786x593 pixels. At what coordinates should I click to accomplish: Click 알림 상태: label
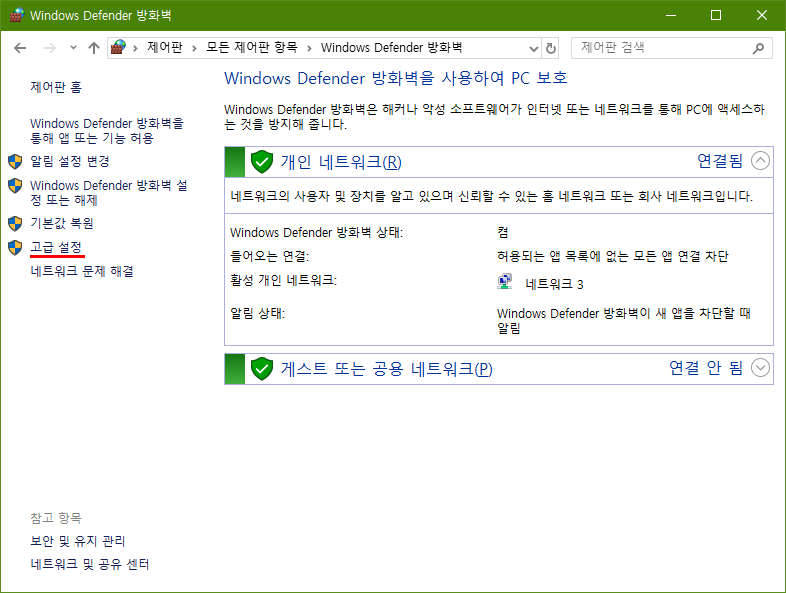(x=258, y=314)
